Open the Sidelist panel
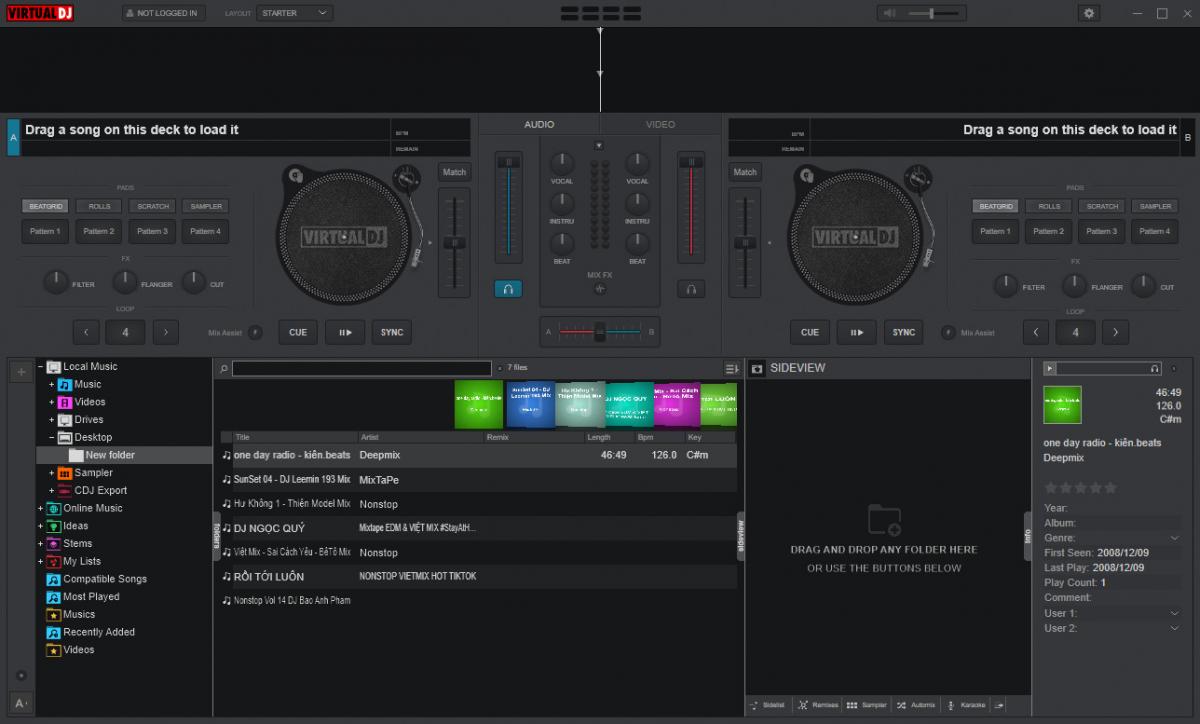 tap(768, 705)
